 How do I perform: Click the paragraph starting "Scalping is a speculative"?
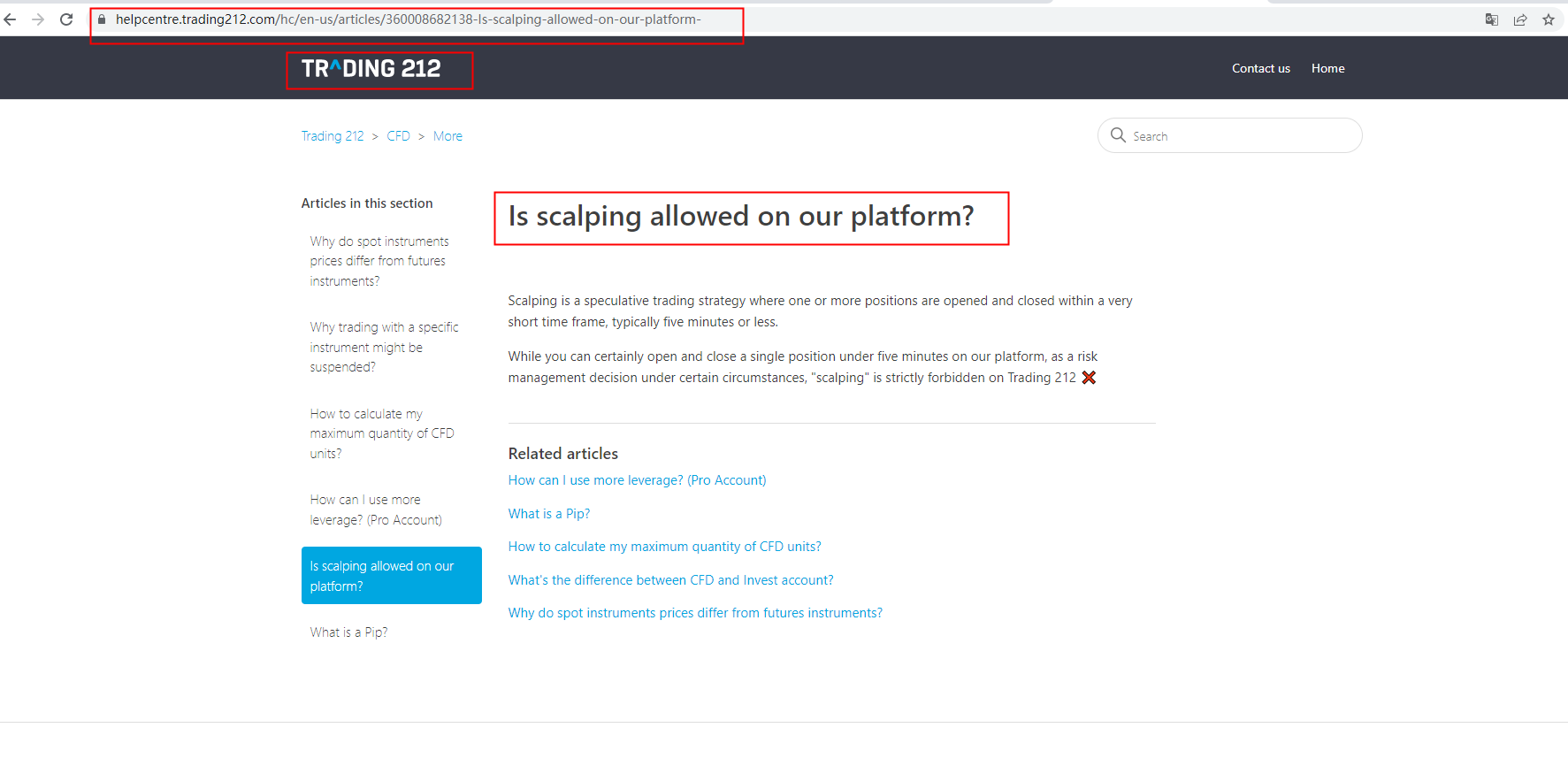click(821, 311)
